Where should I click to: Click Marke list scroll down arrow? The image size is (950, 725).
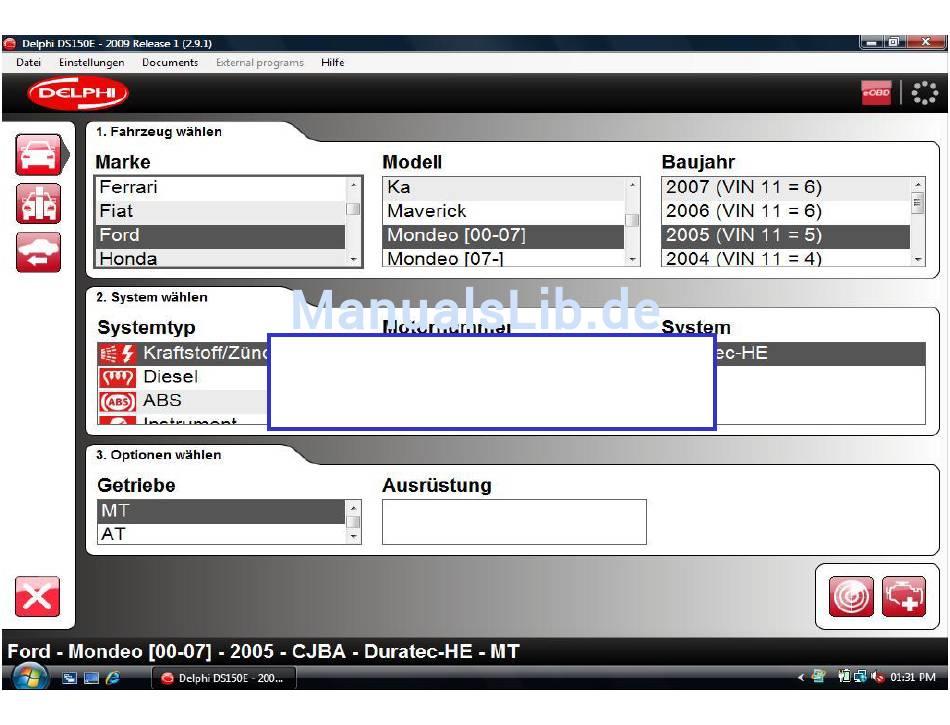click(x=353, y=259)
